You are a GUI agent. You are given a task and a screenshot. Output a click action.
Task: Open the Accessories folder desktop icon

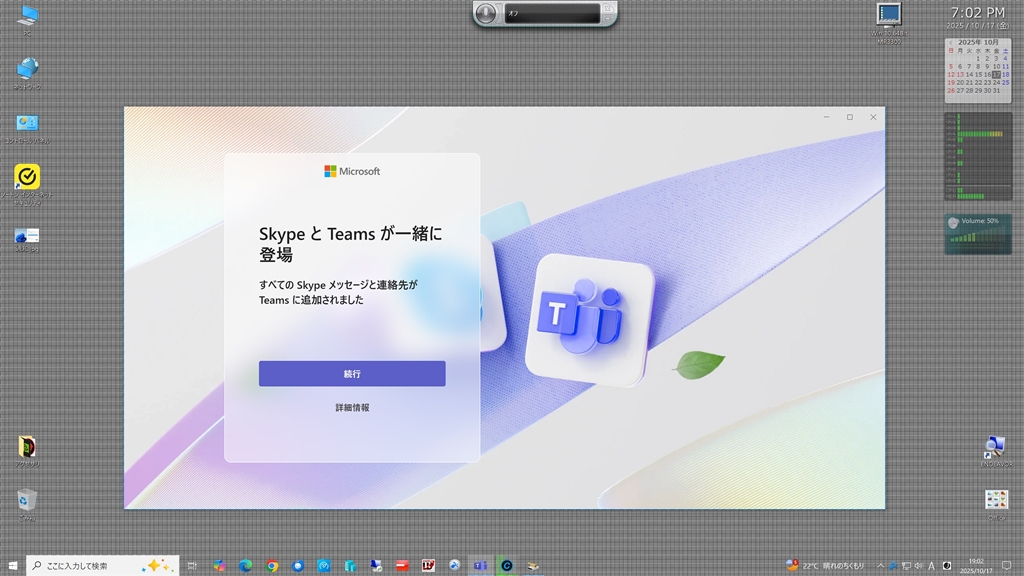tap(27, 451)
